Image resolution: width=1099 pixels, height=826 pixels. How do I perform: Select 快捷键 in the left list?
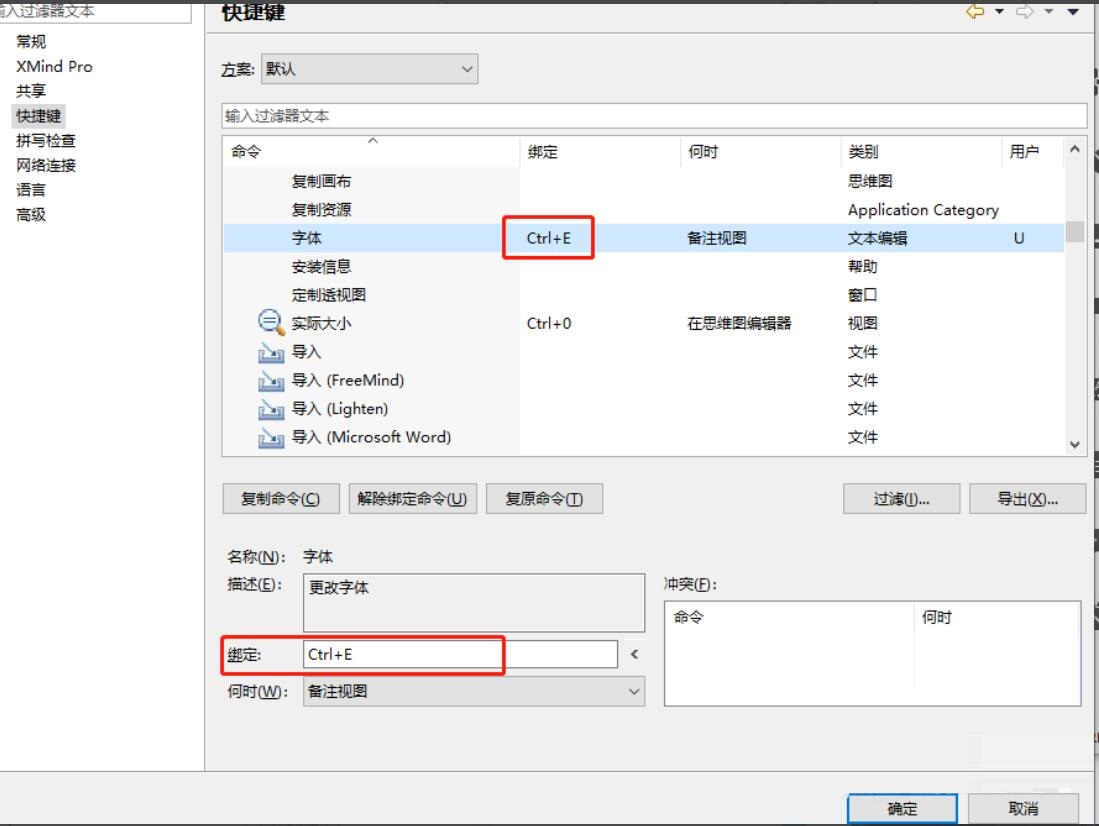(39, 116)
